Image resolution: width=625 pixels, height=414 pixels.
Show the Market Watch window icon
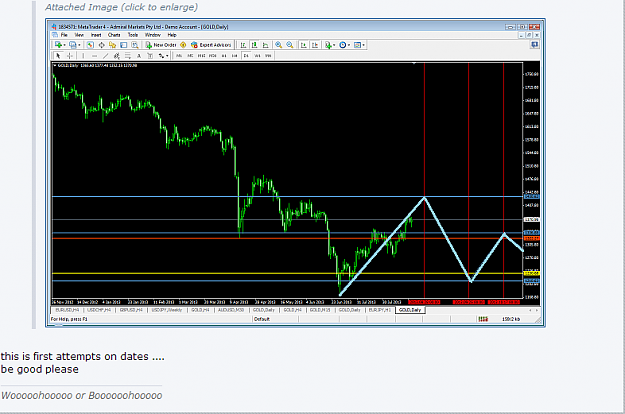point(90,45)
